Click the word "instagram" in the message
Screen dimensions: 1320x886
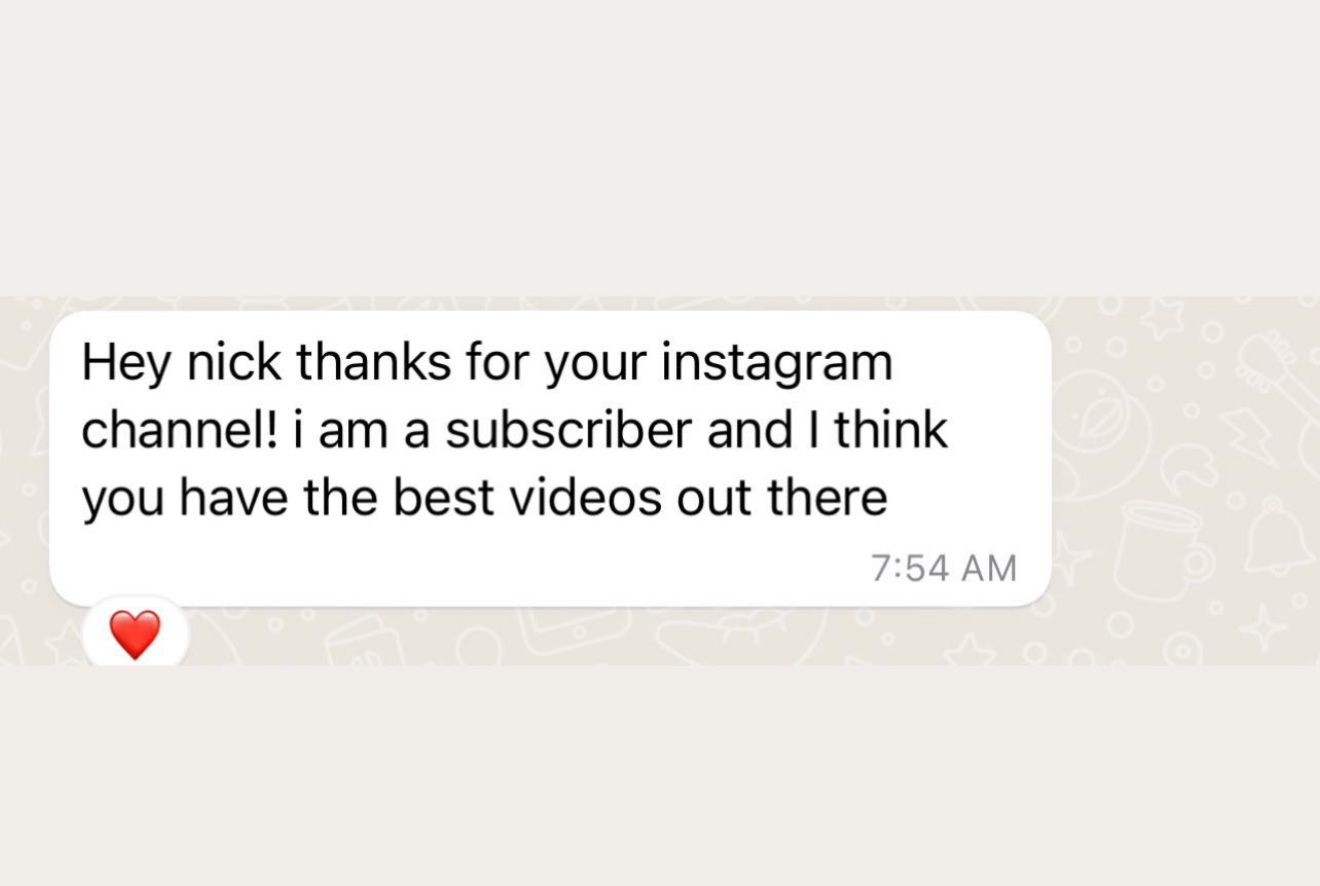point(775,364)
